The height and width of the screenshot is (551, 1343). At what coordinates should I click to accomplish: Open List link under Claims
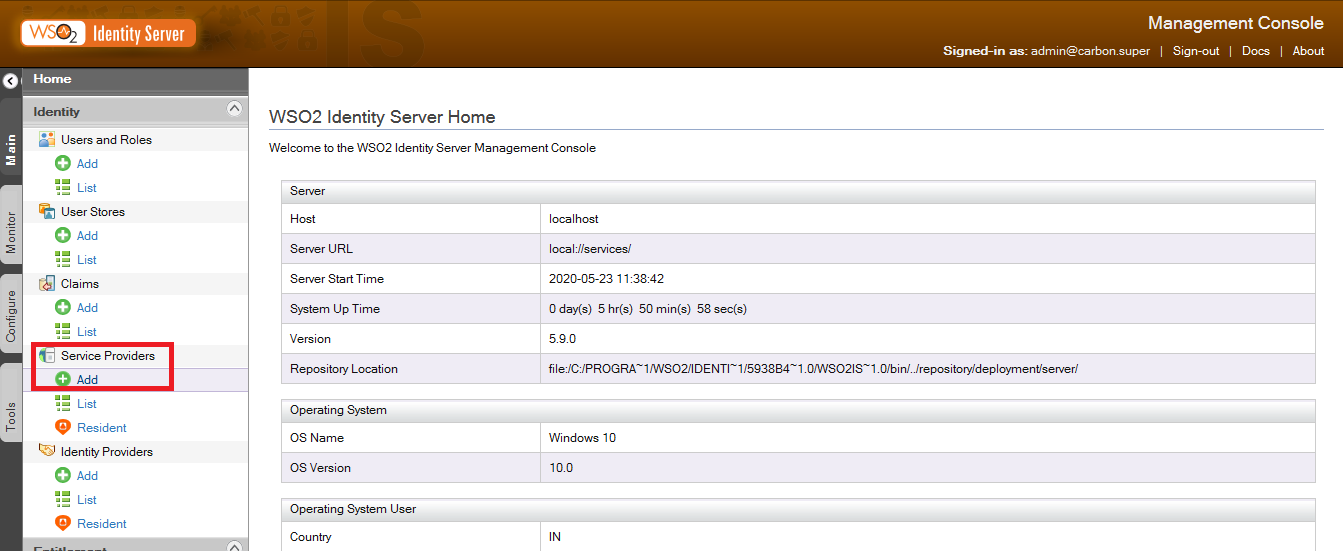pyautogui.click(x=87, y=332)
